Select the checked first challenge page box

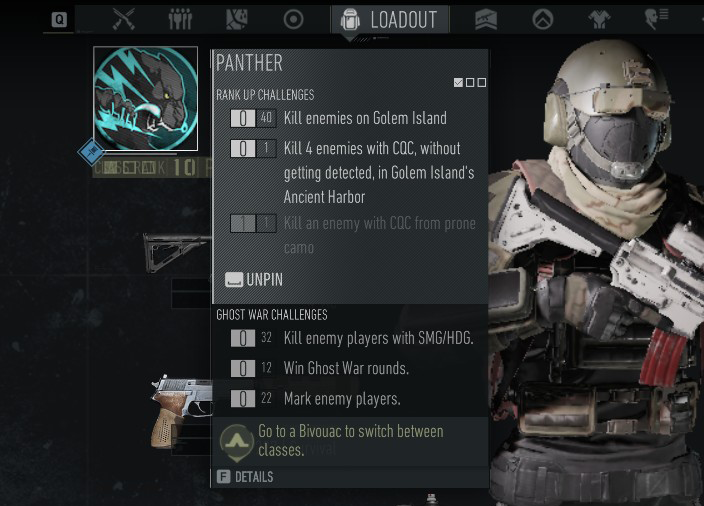coord(458,83)
